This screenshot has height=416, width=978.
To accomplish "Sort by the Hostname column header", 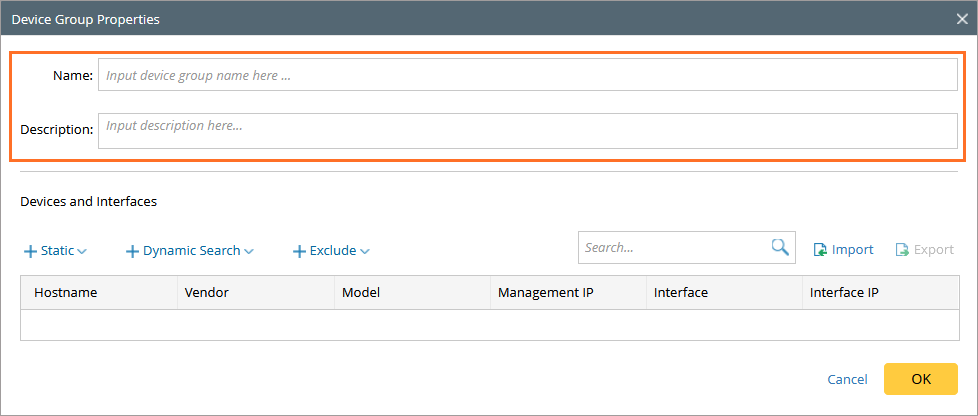I will coord(65,293).
